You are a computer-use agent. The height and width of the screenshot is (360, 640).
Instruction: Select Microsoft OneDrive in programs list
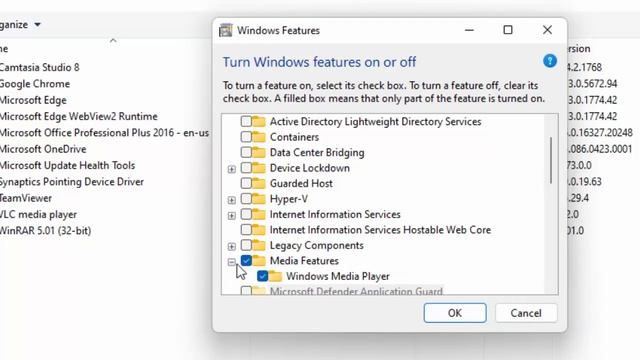point(43,149)
